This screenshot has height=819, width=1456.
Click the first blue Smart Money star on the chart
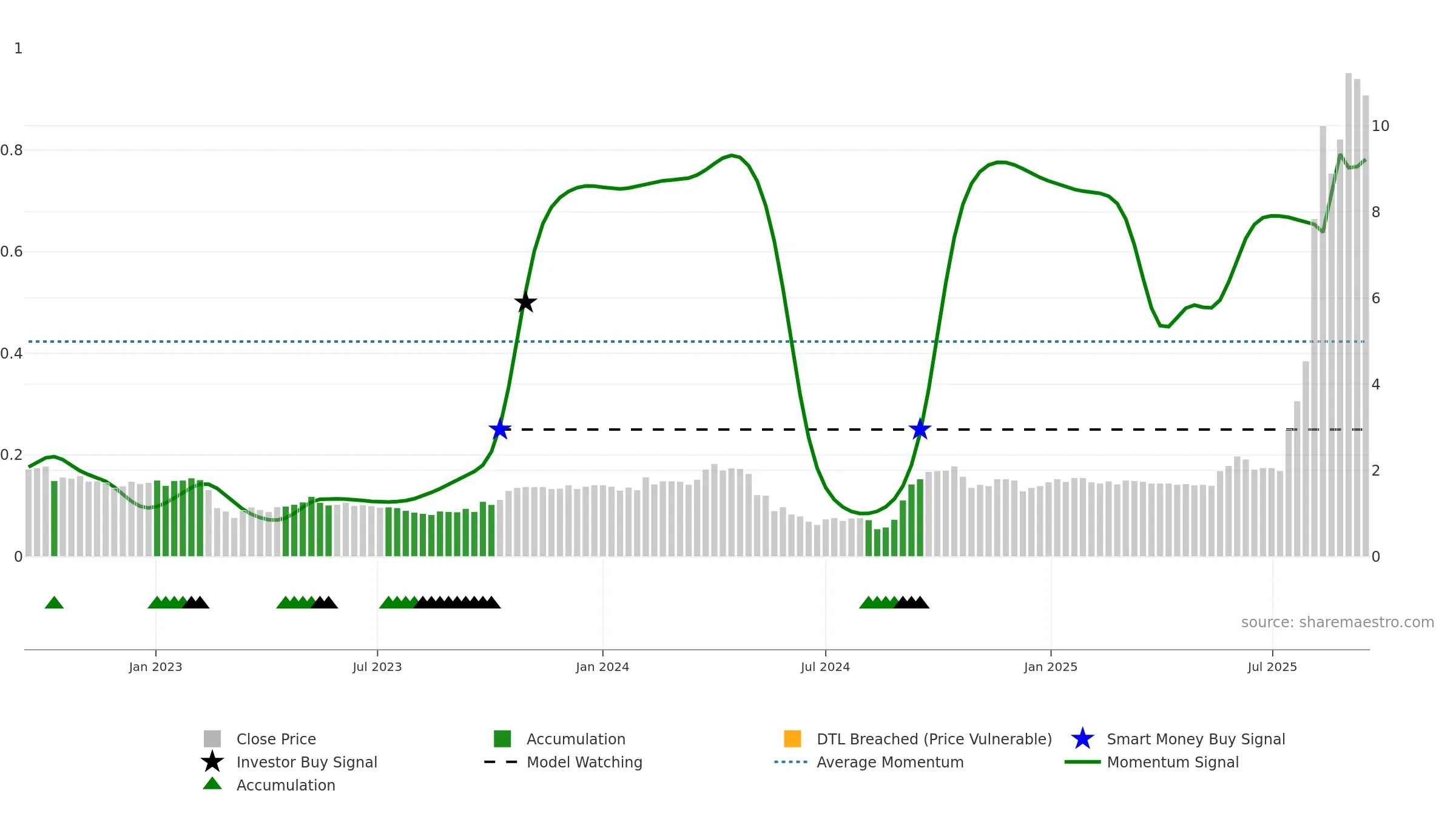[x=500, y=429]
